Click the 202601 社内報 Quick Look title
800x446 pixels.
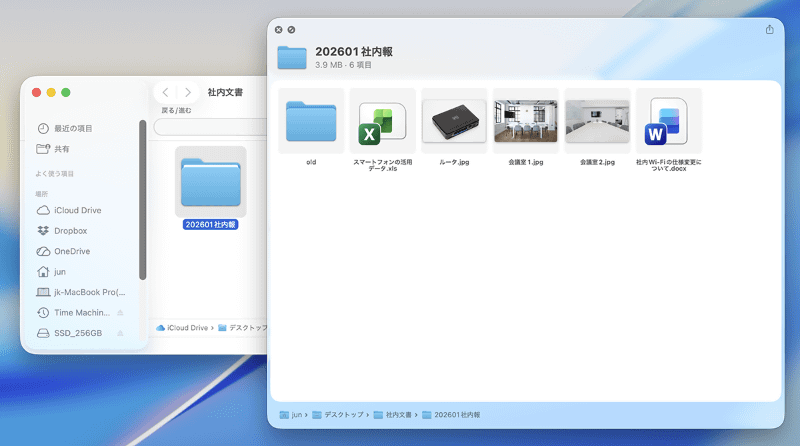pos(354,52)
